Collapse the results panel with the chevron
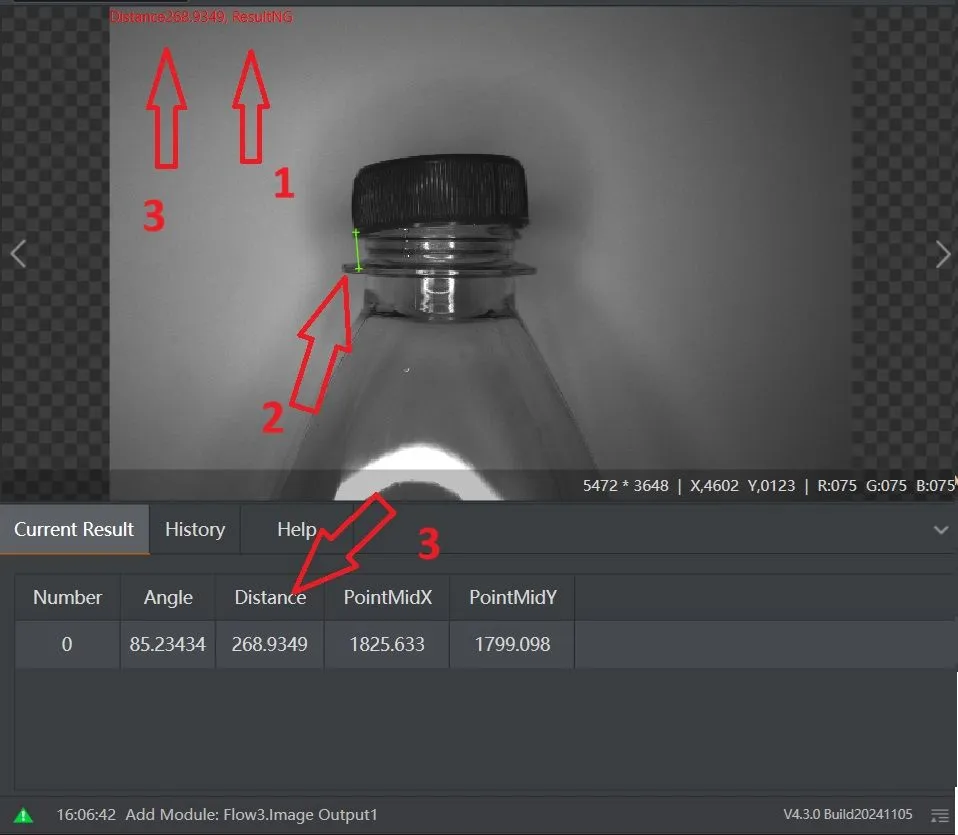This screenshot has height=835, width=958. click(940, 530)
